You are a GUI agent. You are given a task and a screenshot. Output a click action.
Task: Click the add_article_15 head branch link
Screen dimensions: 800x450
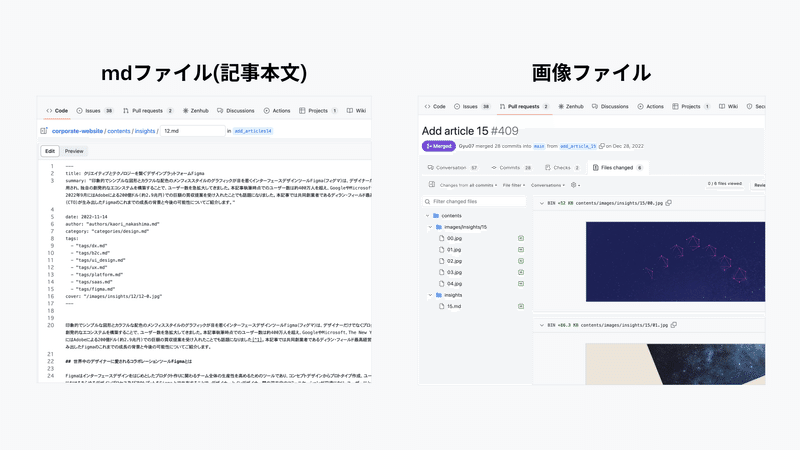coord(578,146)
